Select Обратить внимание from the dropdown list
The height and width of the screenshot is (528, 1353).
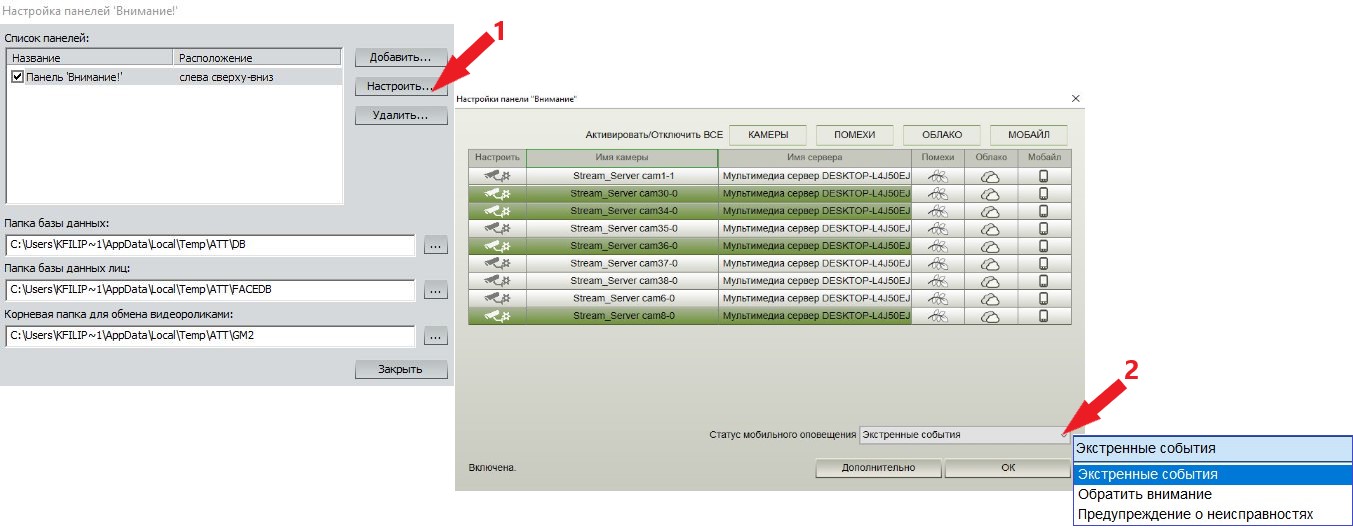1144,494
